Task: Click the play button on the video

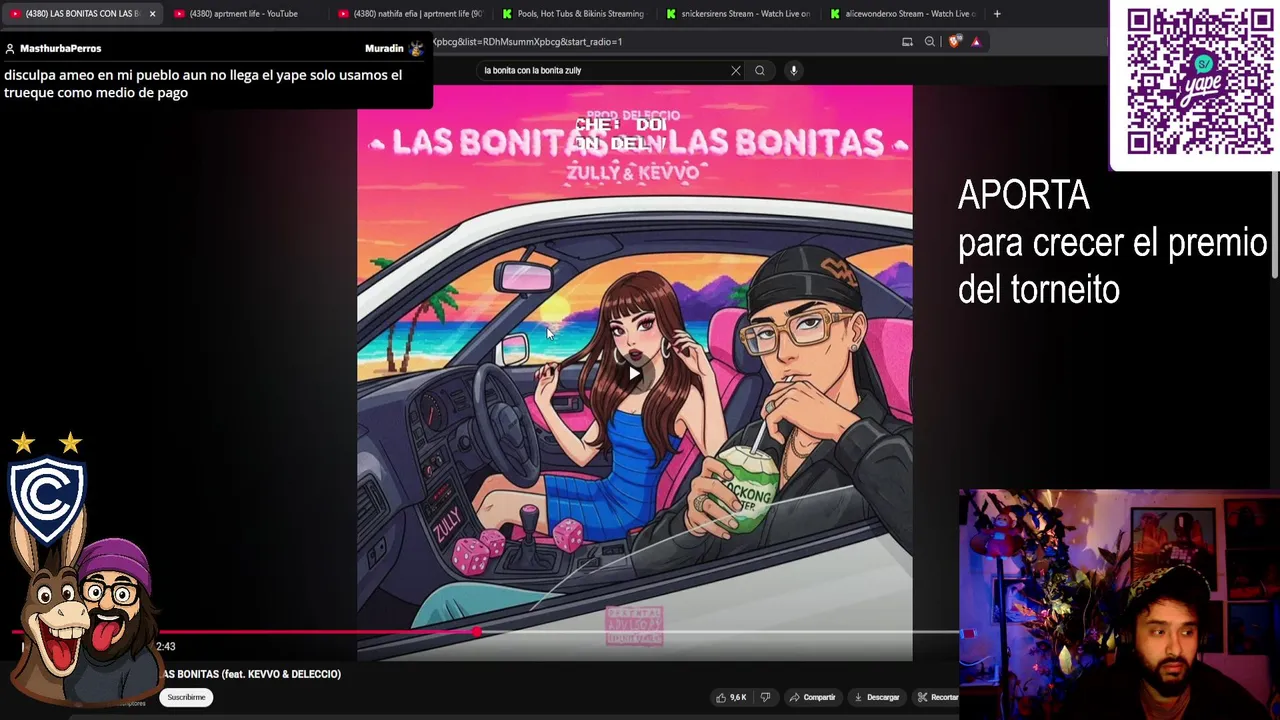Action: (x=634, y=374)
